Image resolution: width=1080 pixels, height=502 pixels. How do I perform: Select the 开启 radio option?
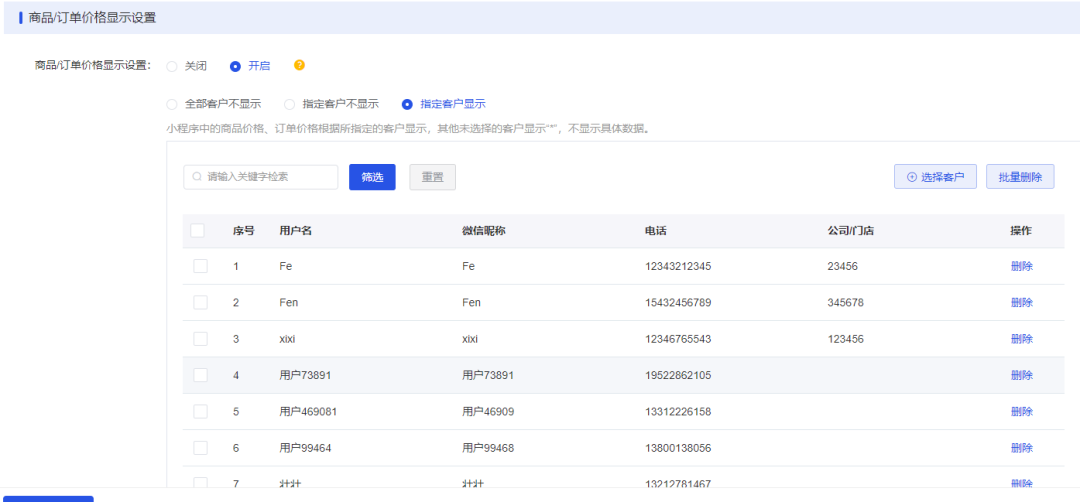235,67
